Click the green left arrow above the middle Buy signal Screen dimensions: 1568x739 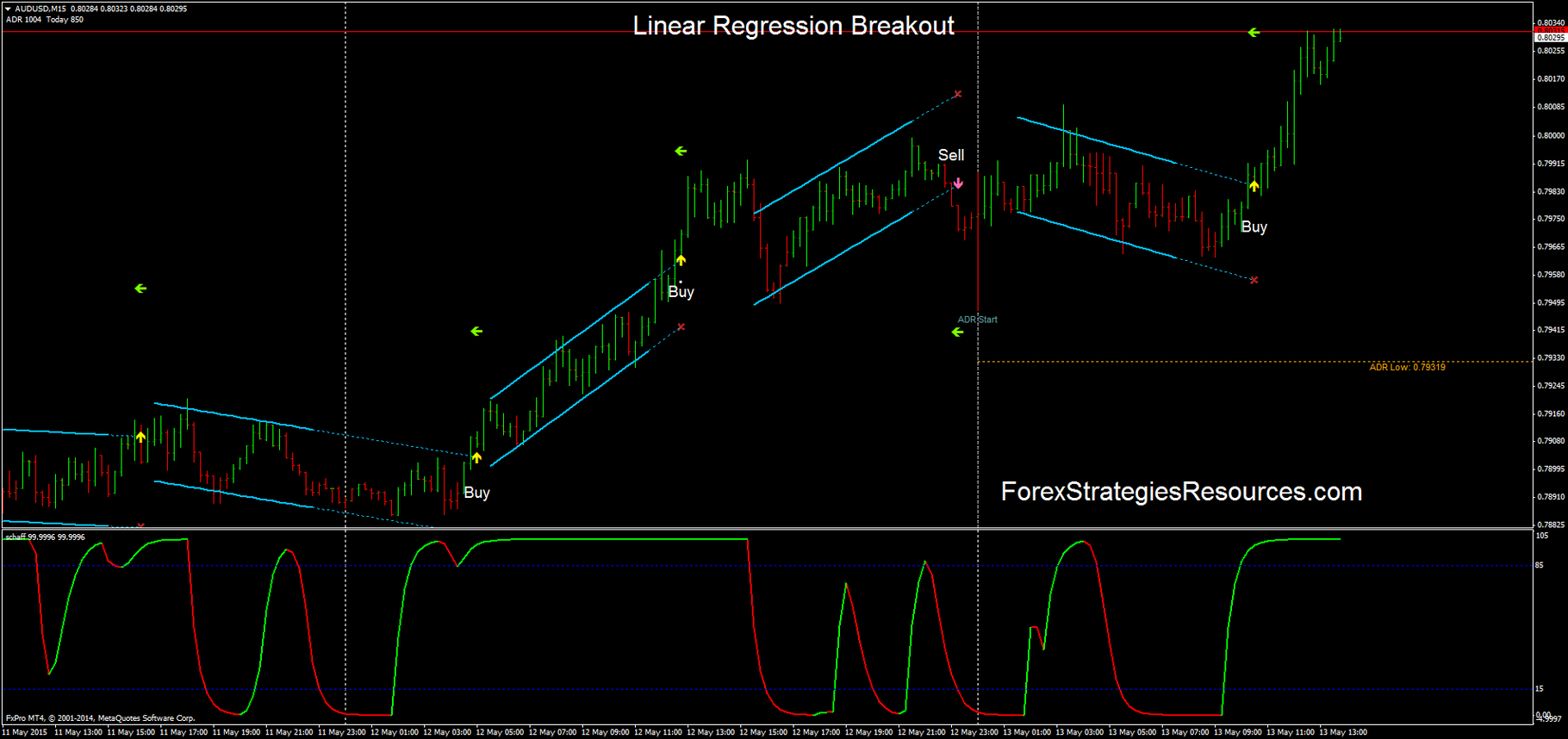(x=681, y=152)
